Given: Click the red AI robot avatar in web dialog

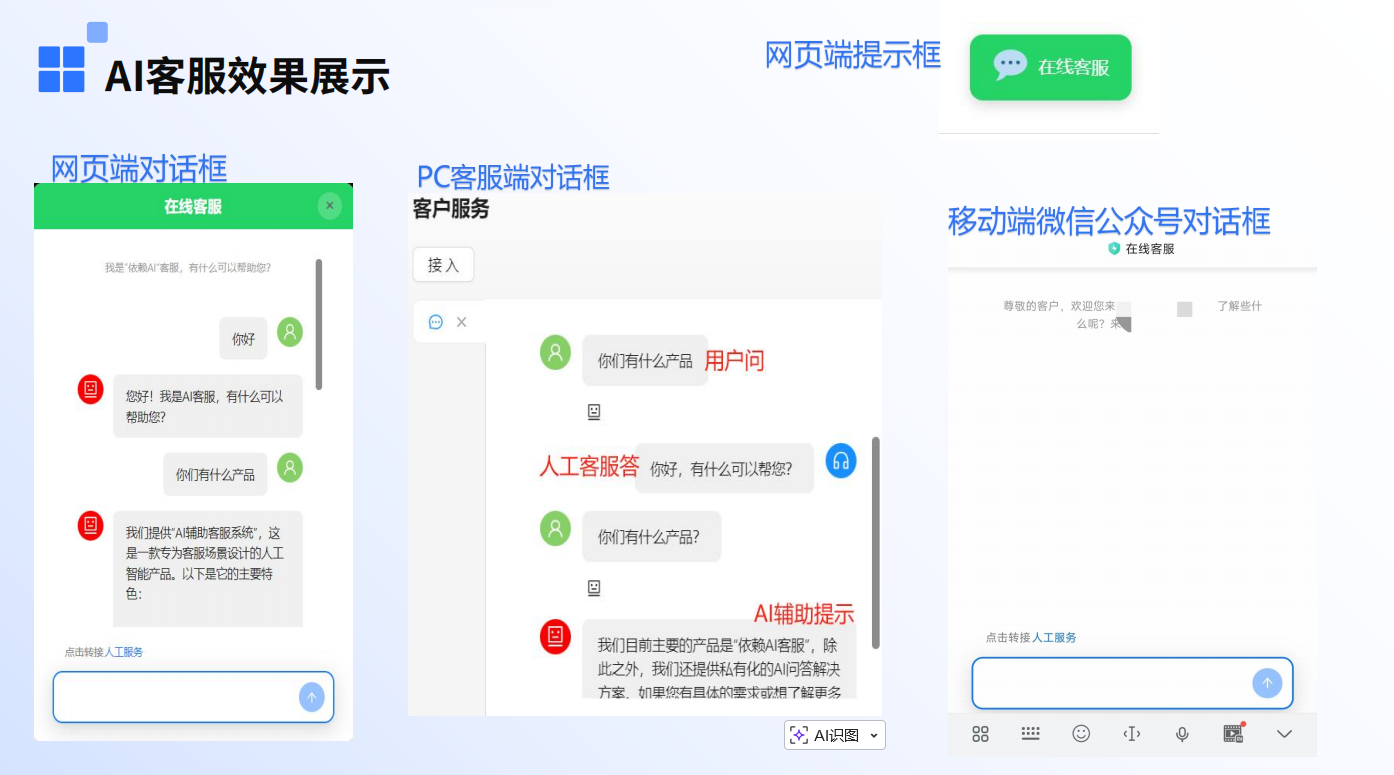Looking at the screenshot, I should coord(90,390).
